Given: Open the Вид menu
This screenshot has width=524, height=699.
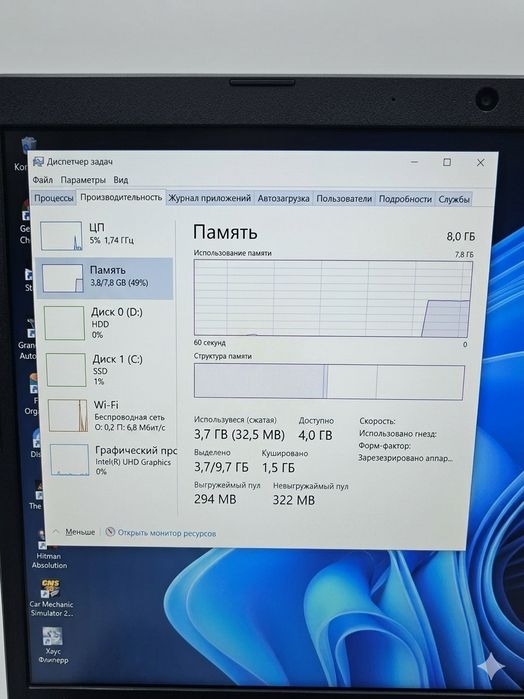Looking at the screenshot, I should pyautogui.click(x=120, y=180).
